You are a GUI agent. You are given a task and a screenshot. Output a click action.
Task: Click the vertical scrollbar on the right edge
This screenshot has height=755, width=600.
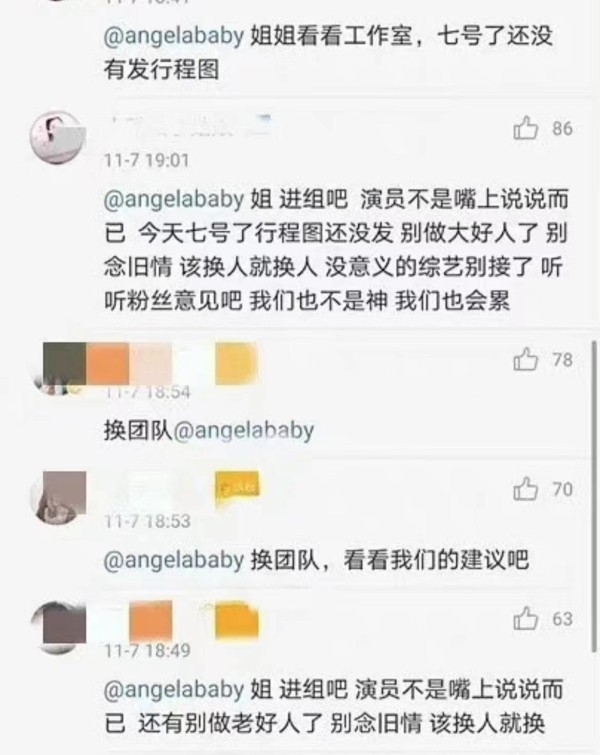click(x=594, y=496)
